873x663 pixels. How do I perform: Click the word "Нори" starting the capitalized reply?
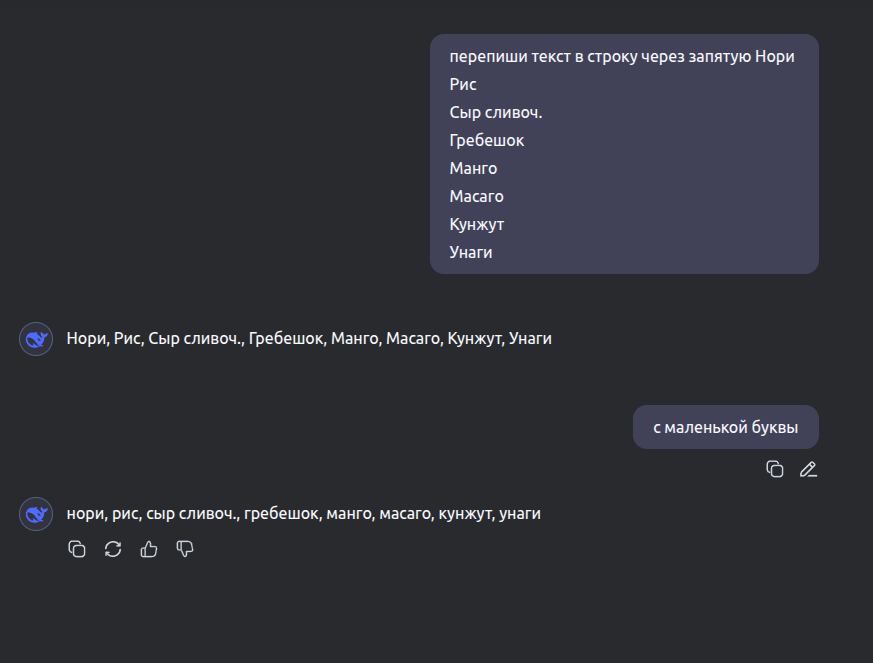(86, 339)
